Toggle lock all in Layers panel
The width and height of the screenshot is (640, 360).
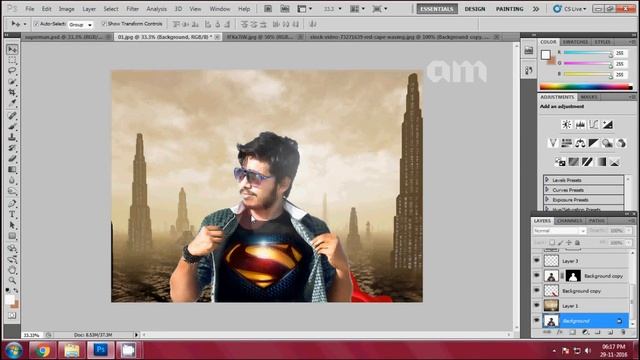pyautogui.click(x=577, y=242)
